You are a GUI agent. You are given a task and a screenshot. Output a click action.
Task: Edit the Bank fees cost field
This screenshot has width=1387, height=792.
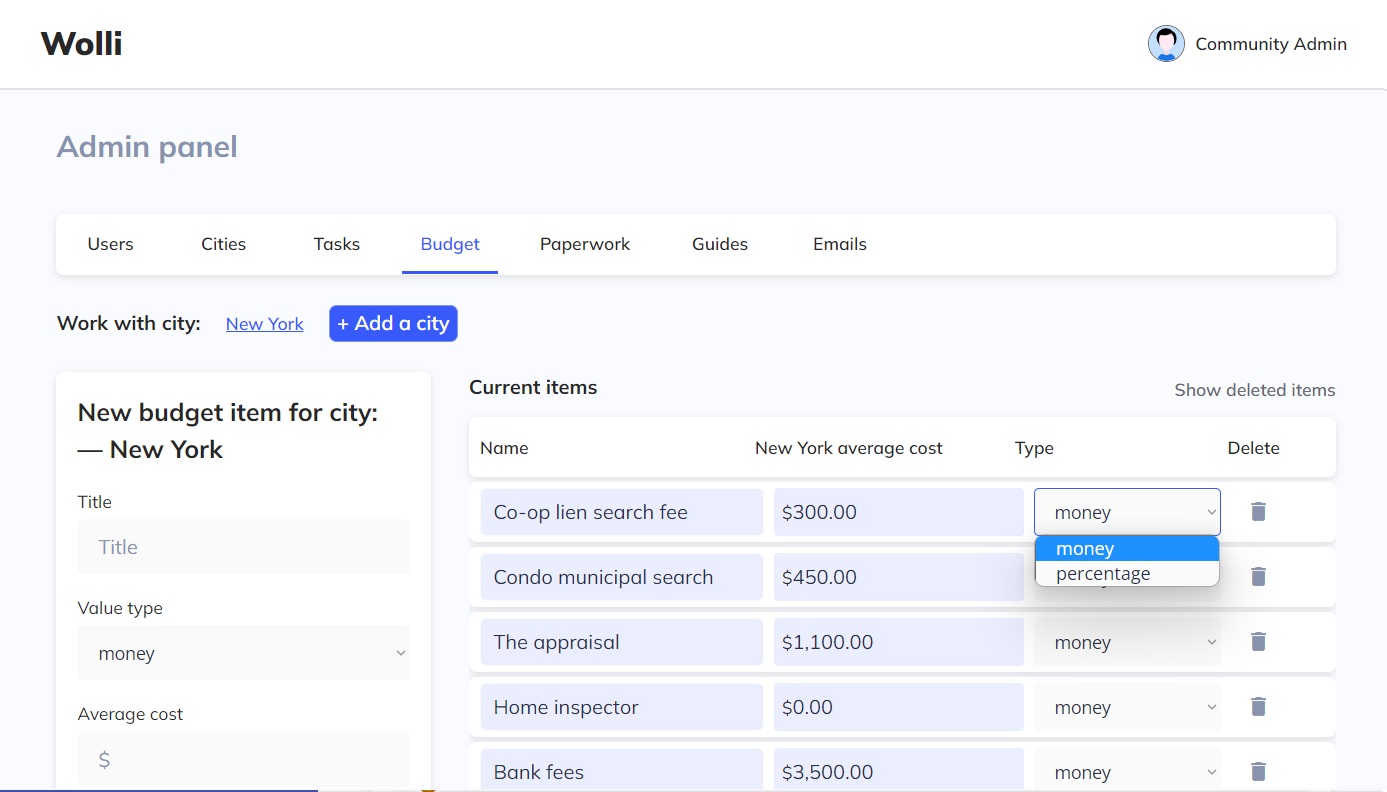coord(898,771)
